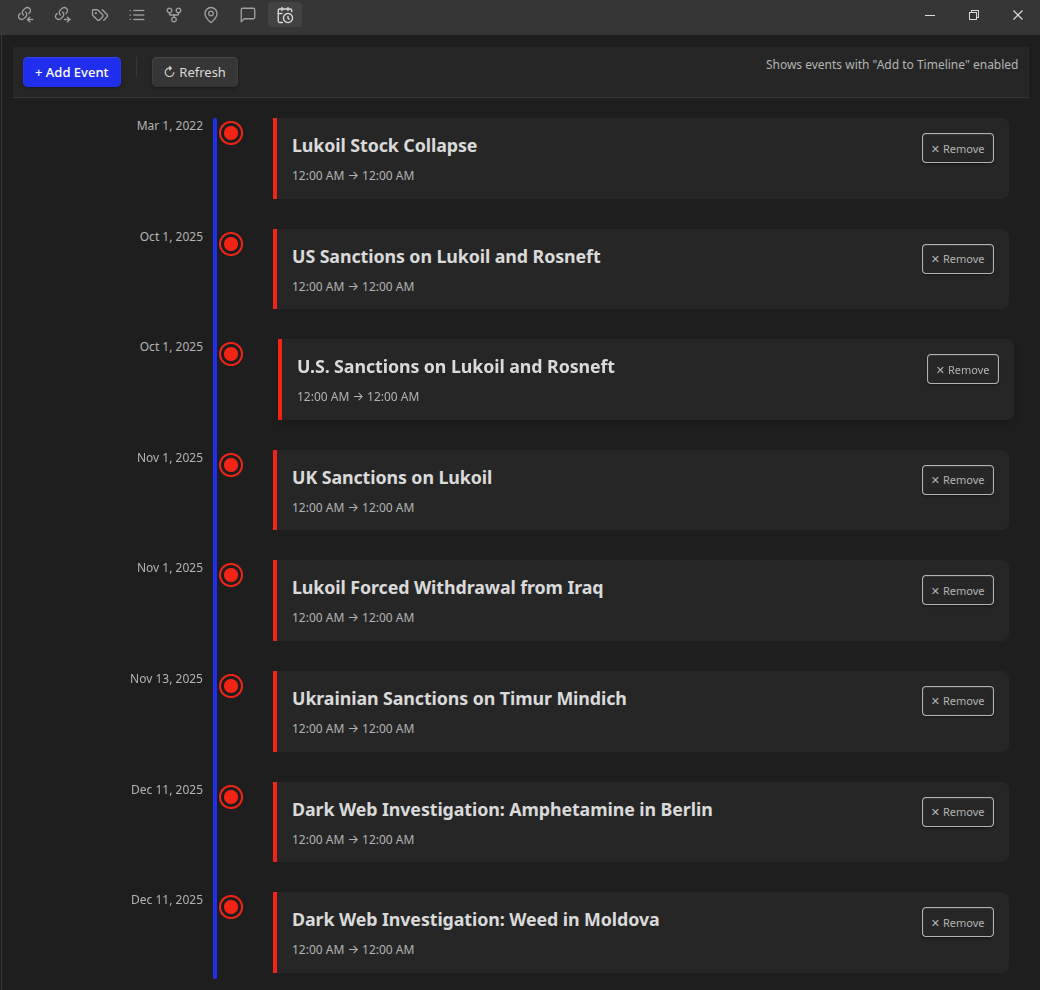The height and width of the screenshot is (990, 1040).
Task: Click the topmost Dec 11, 2025 timeline marker
Action: pos(231,797)
